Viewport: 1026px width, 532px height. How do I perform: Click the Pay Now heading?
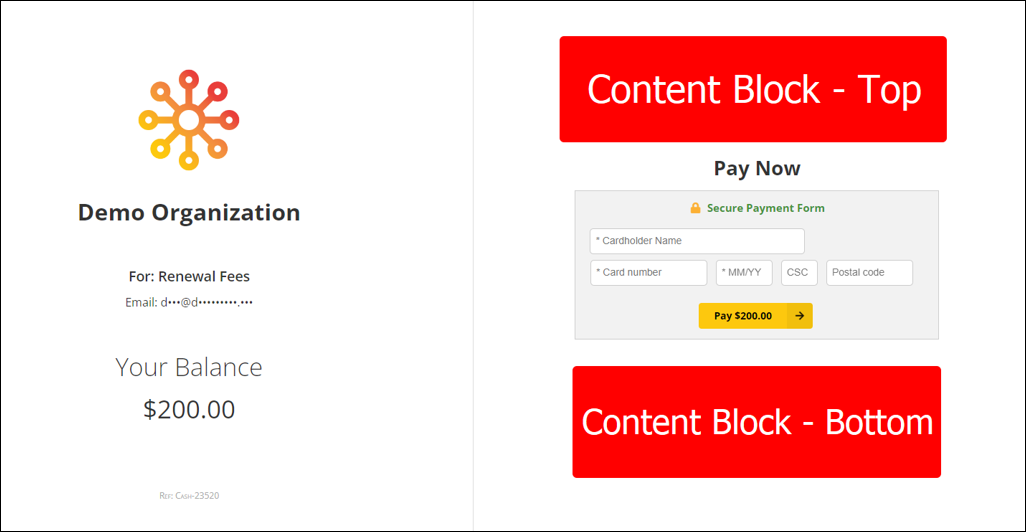point(757,168)
